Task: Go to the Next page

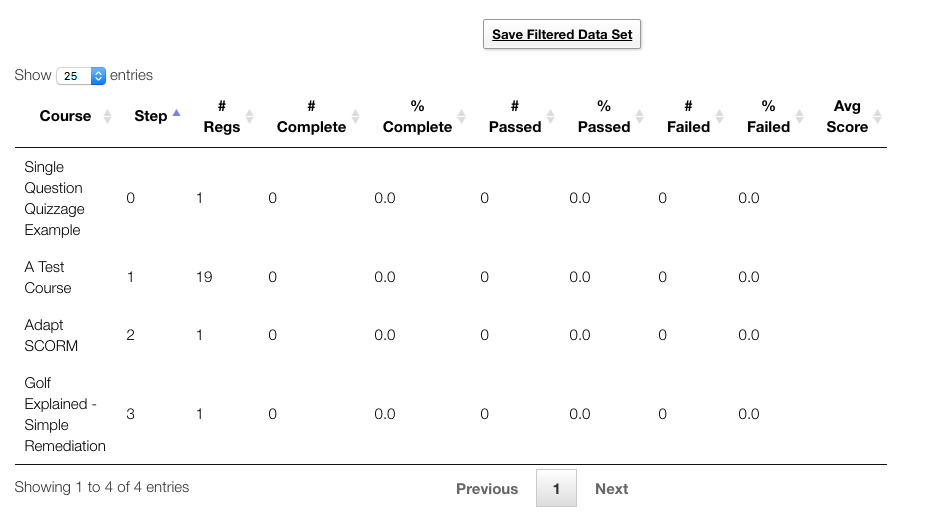Action: pyautogui.click(x=611, y=489)
